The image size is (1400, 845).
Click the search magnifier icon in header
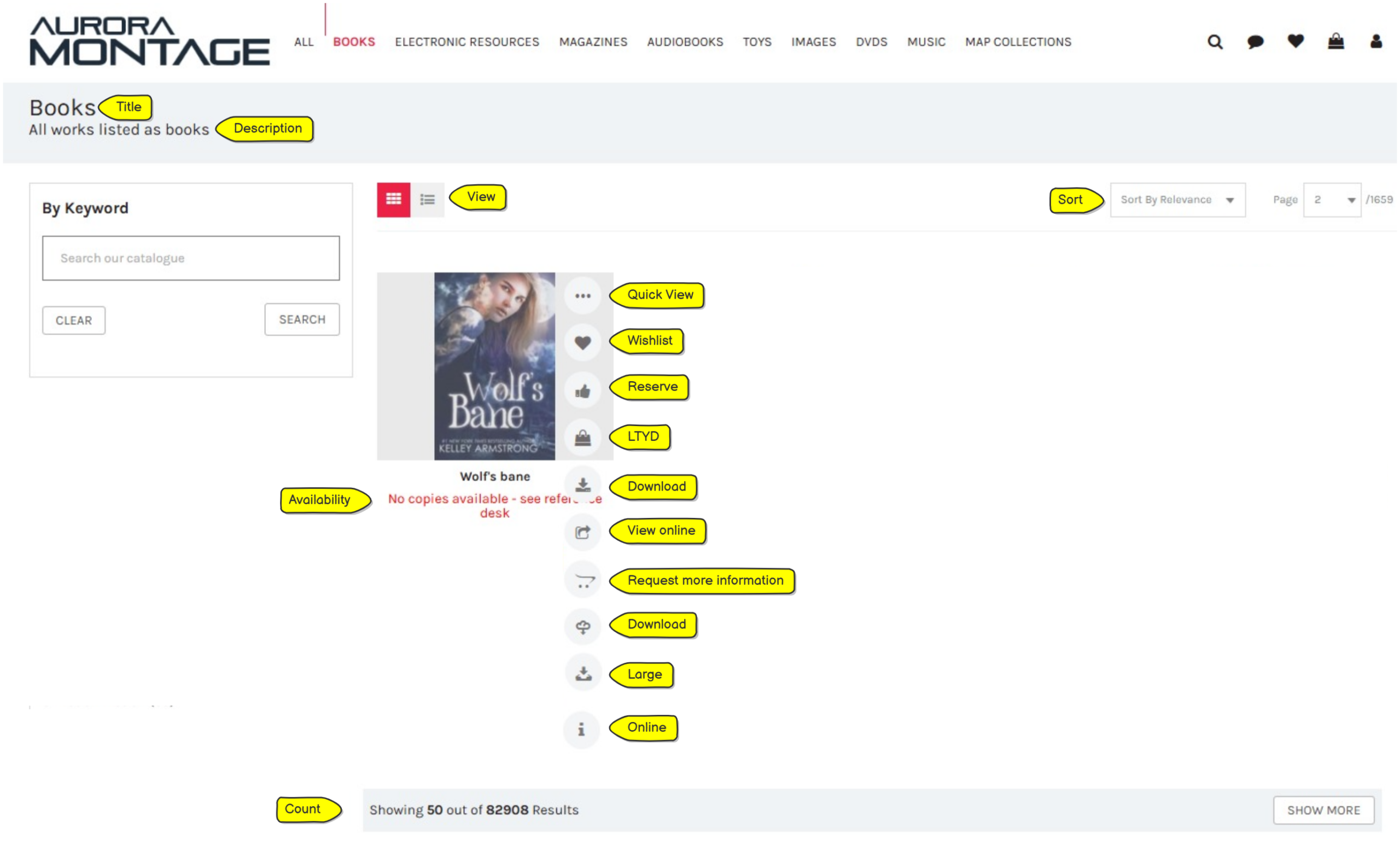pyautogui.click(x=1215, y=42)
